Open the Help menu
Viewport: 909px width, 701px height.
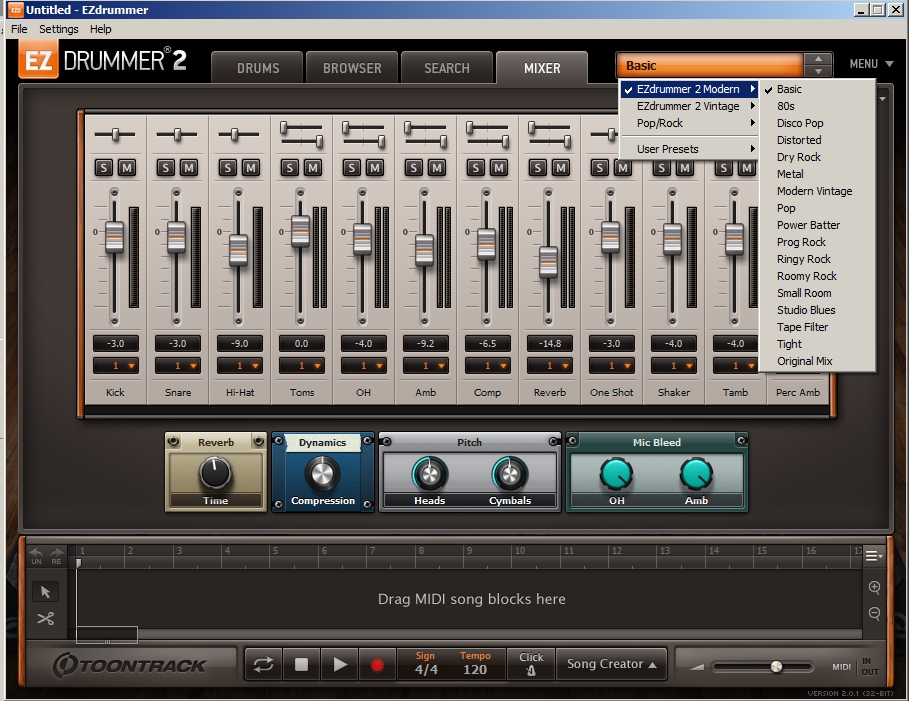[100, 29]
